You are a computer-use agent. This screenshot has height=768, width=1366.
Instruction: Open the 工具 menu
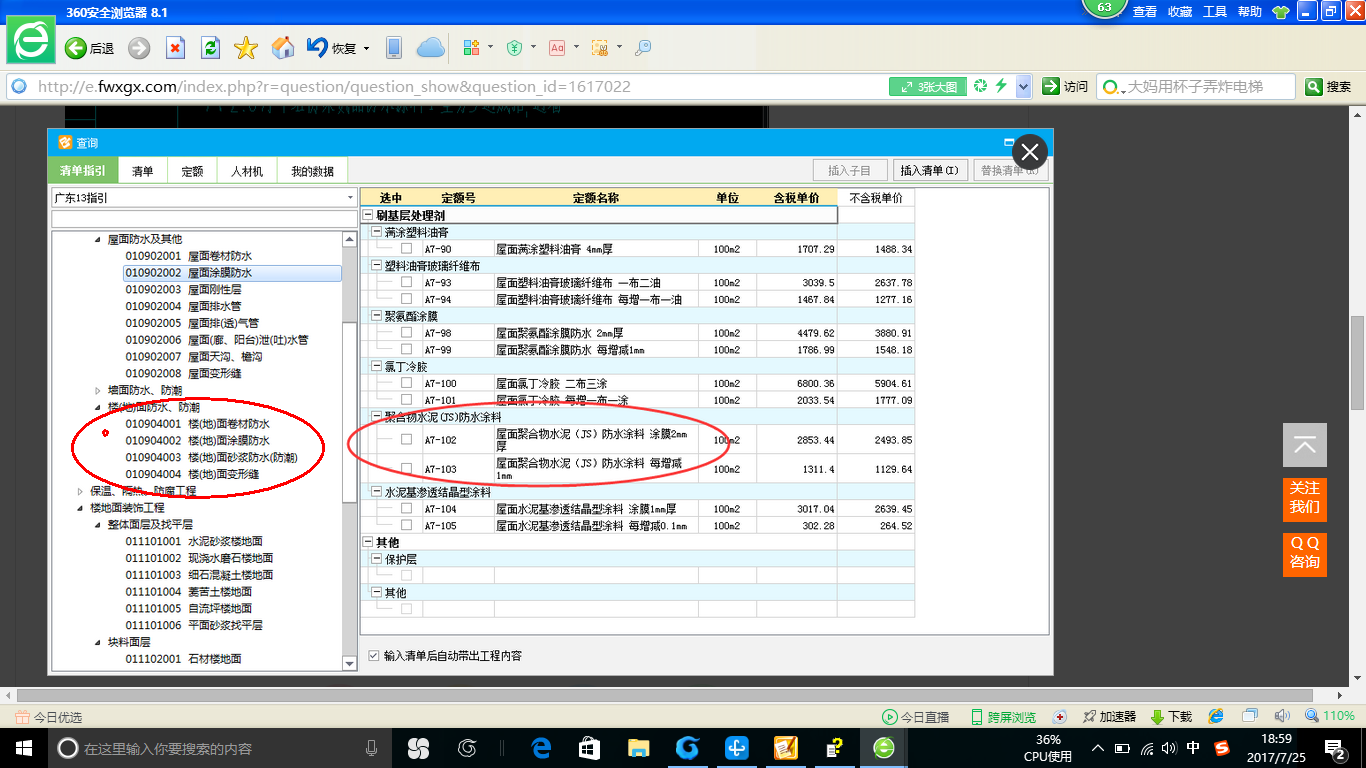coord(1215,12)
